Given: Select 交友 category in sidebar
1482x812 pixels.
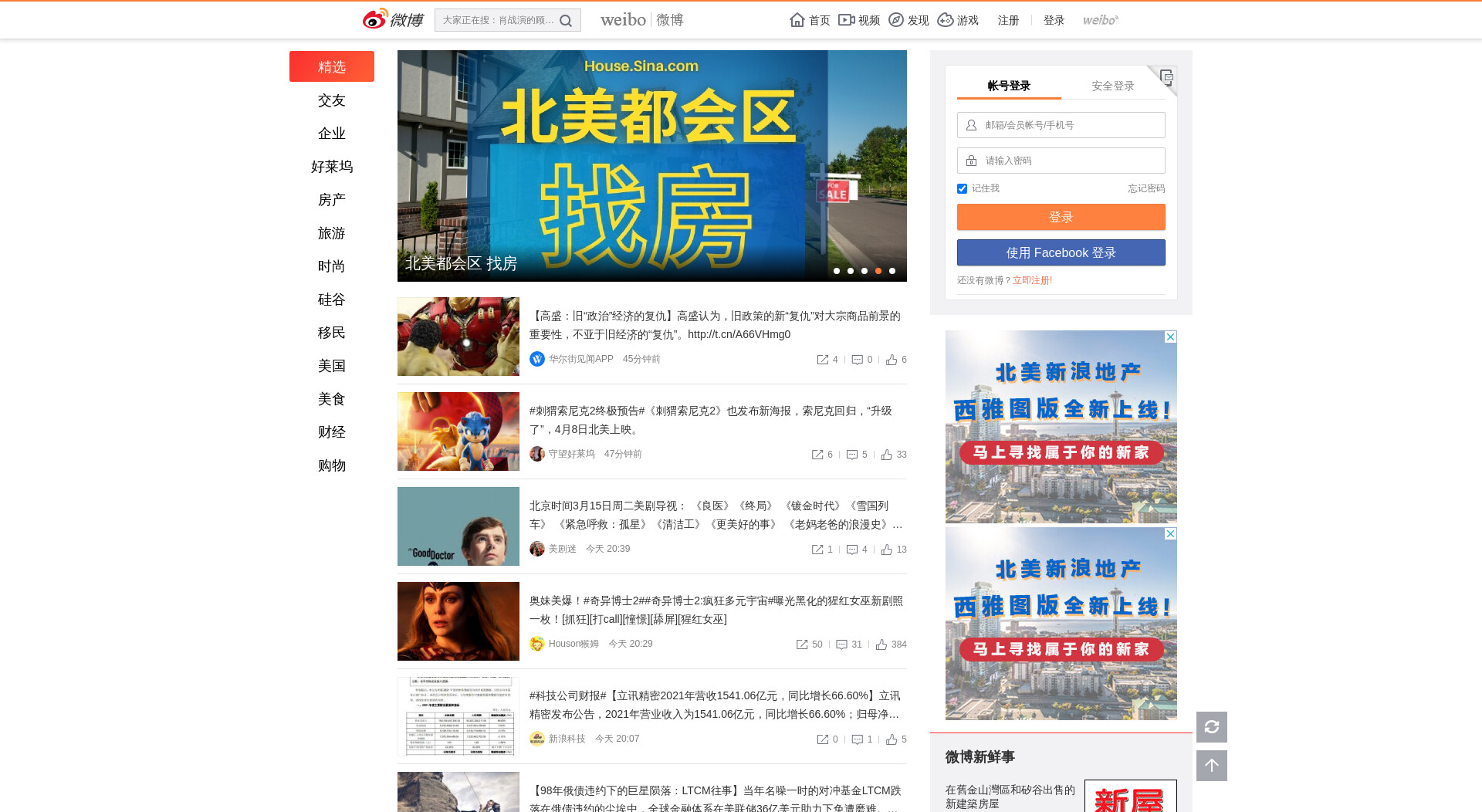Looking at the screenshot, I should (x=332, y=100).
